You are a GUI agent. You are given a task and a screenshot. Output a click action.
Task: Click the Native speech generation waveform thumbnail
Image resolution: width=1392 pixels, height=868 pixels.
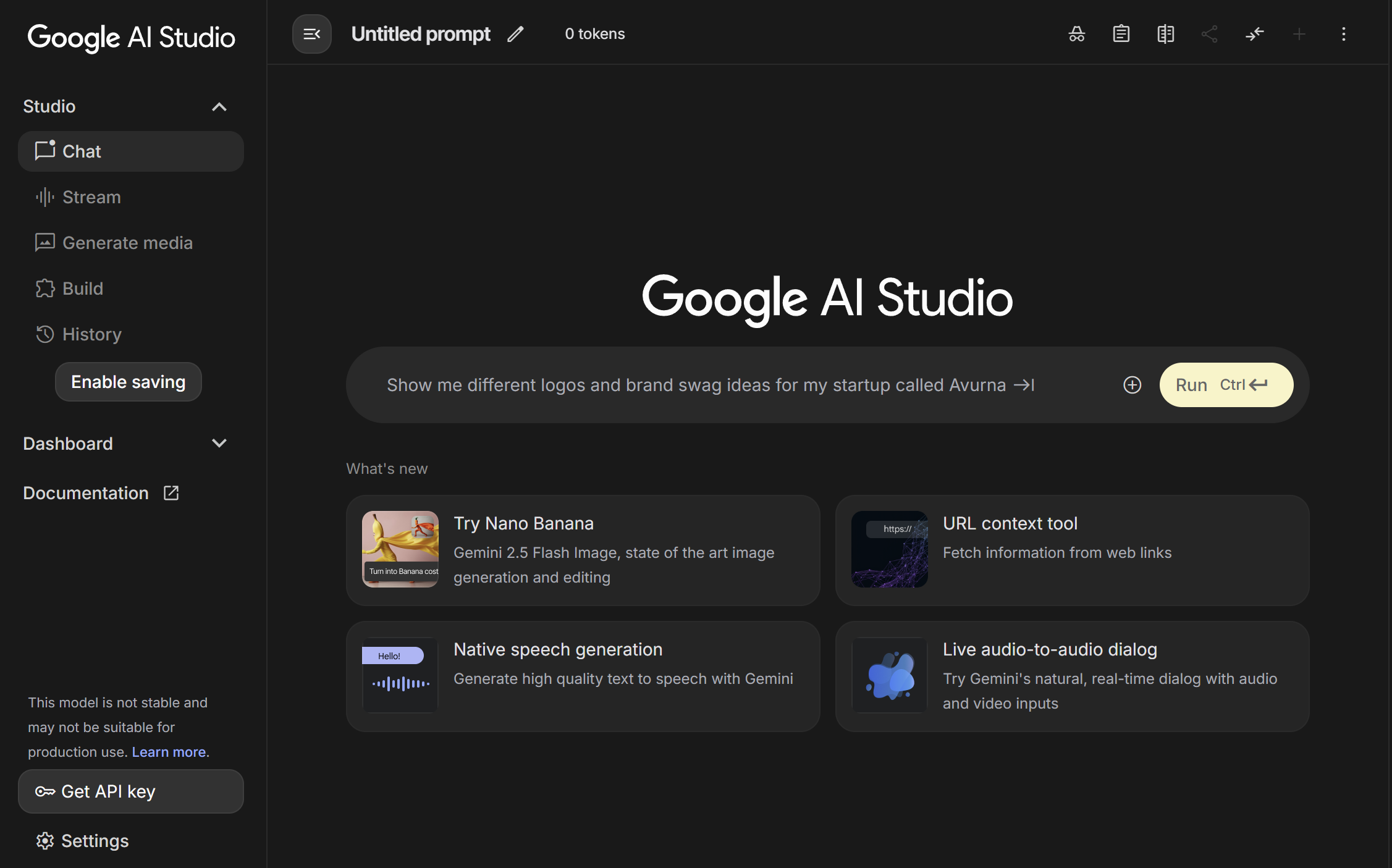(x=400, y=675)
